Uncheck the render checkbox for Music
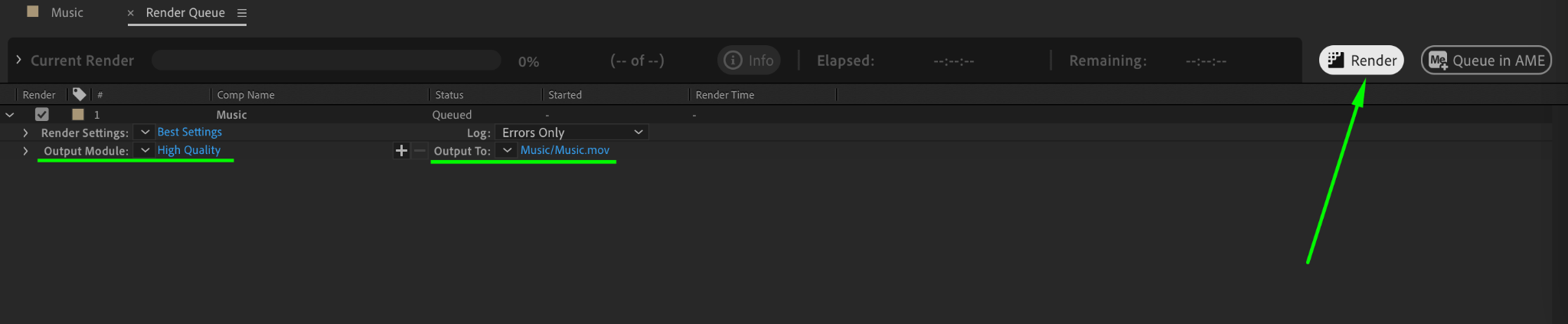 tap(42, 114)
